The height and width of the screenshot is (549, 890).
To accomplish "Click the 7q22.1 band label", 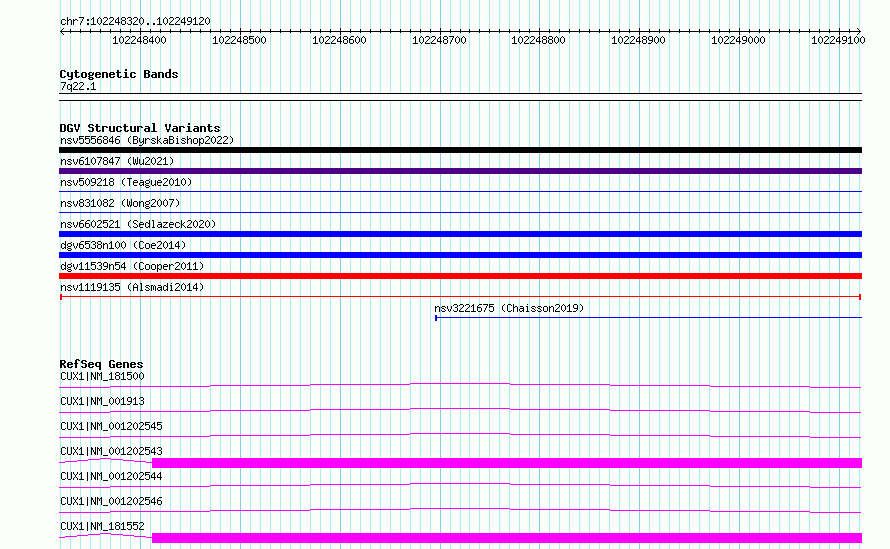I will coord(78,86).
